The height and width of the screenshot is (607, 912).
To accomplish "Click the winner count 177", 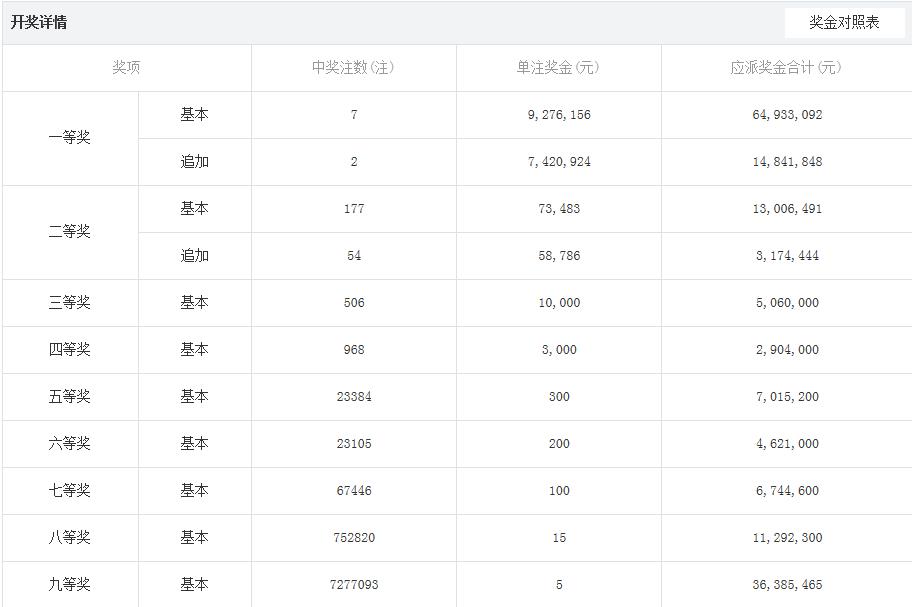I will pyautogui.click(x=354, y=209).
